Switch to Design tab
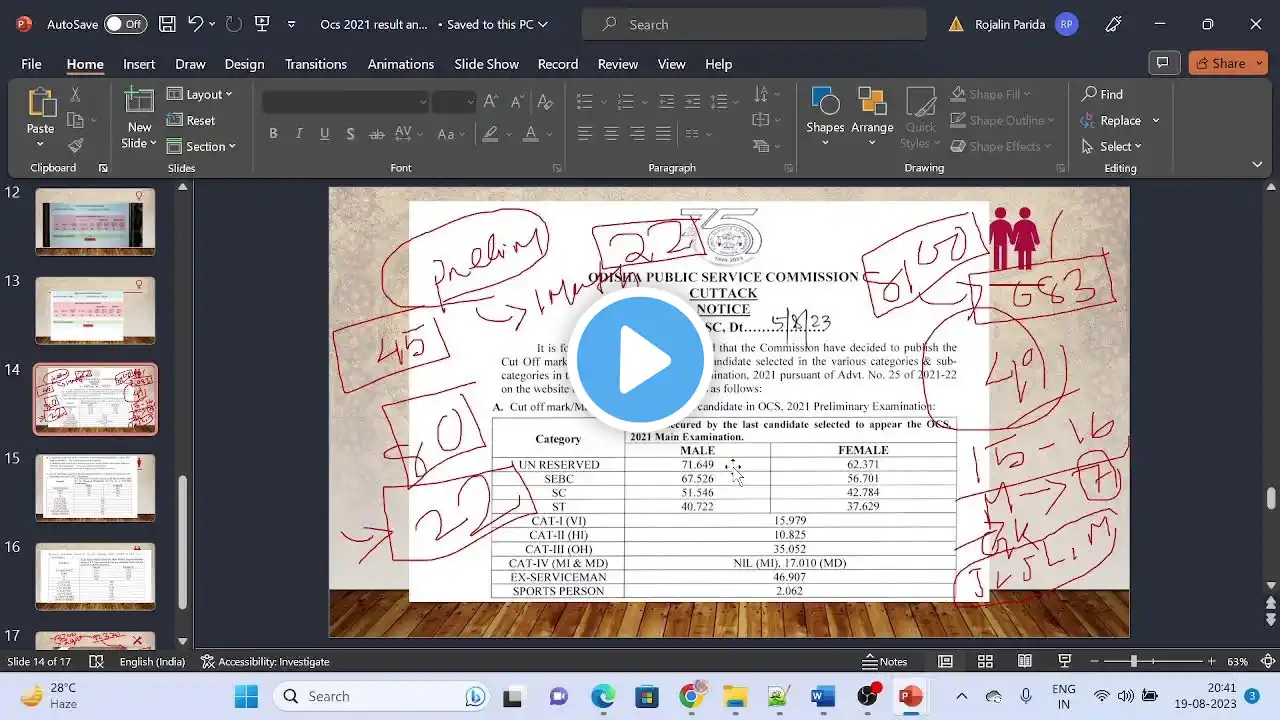Screen dimensions: 1280x720 click(x=244, y=64)
